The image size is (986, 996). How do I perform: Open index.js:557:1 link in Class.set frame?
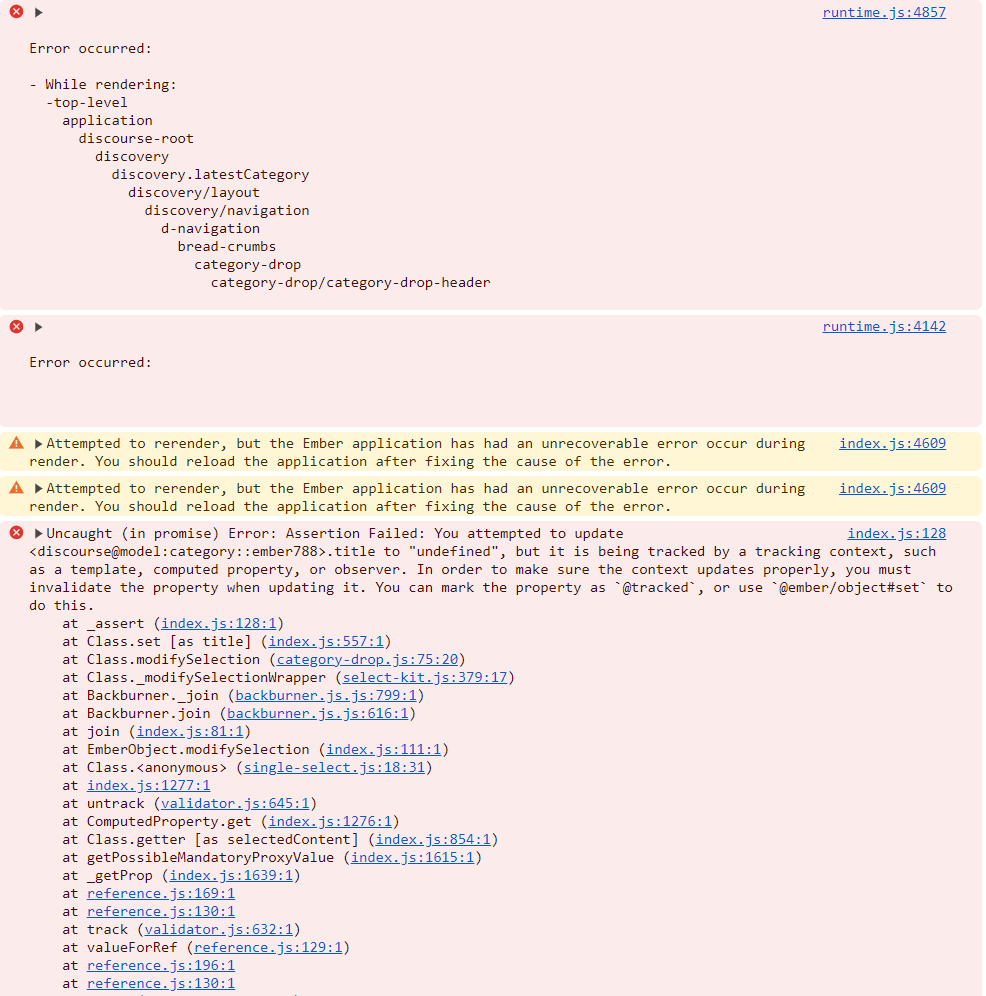tap(326, 642)
